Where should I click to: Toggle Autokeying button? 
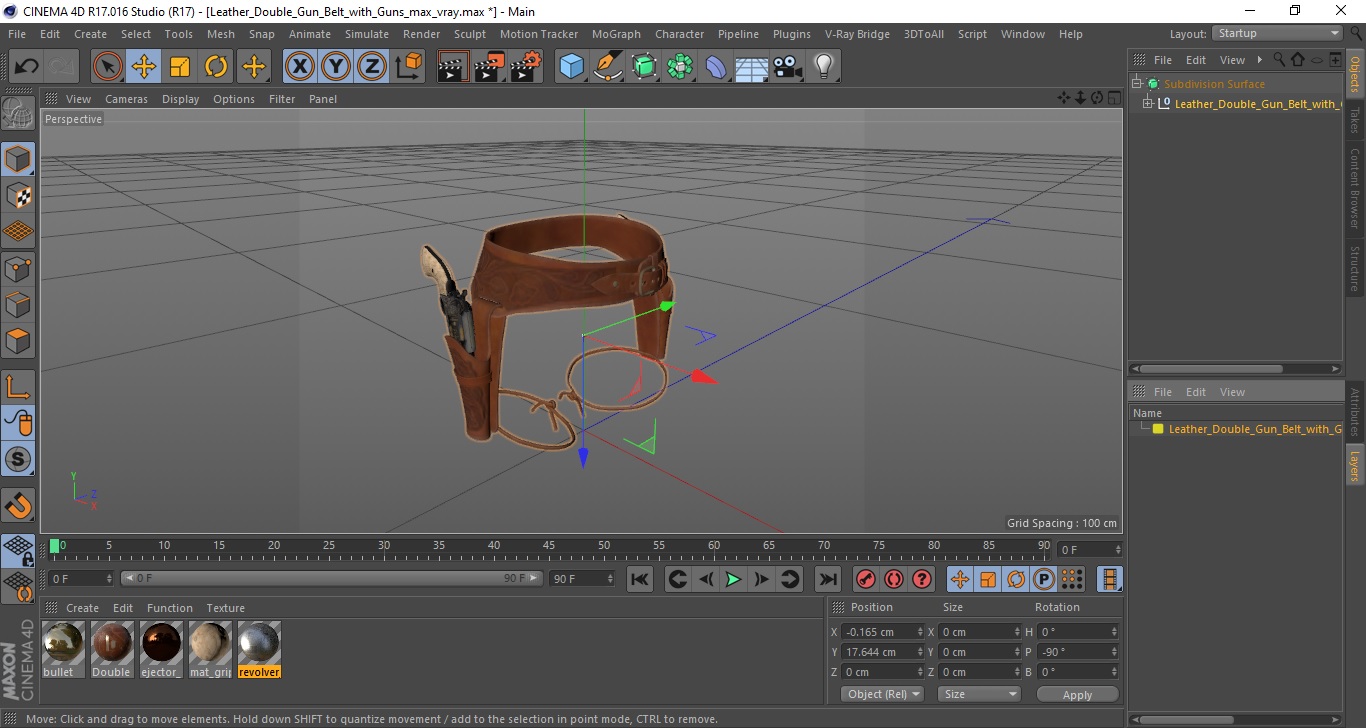click(894, 579)
